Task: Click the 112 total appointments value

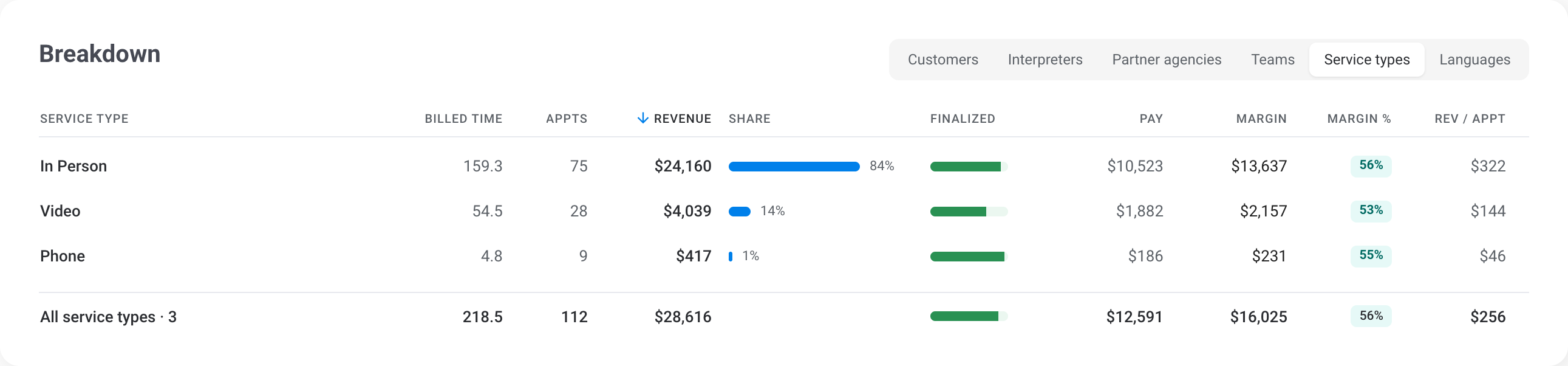Action: coord(574,317)
